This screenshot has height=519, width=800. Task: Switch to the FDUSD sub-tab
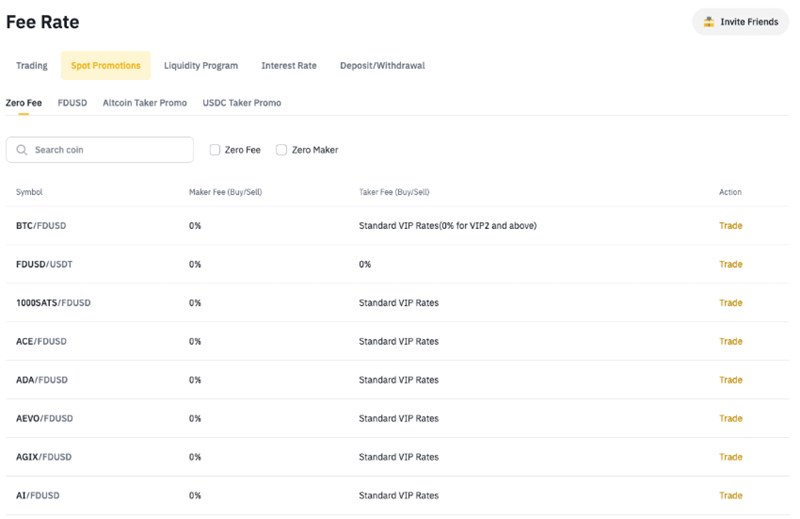(x=73, y=103)
